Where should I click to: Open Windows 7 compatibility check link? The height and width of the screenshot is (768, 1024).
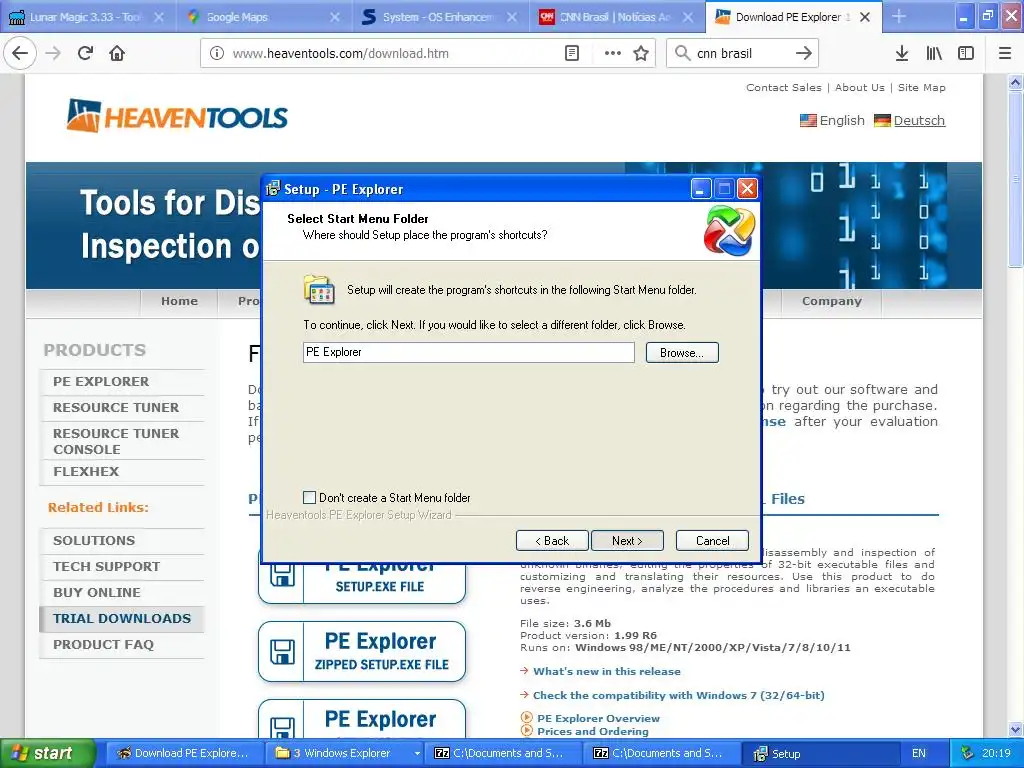pyautogui.click(x=679, y=696)
